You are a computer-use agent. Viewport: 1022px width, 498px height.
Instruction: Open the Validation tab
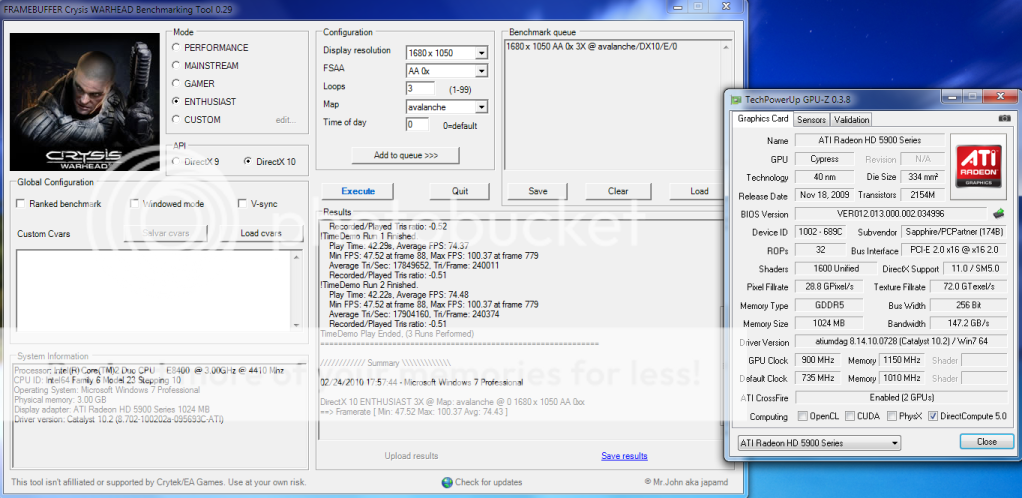[851, 119]
